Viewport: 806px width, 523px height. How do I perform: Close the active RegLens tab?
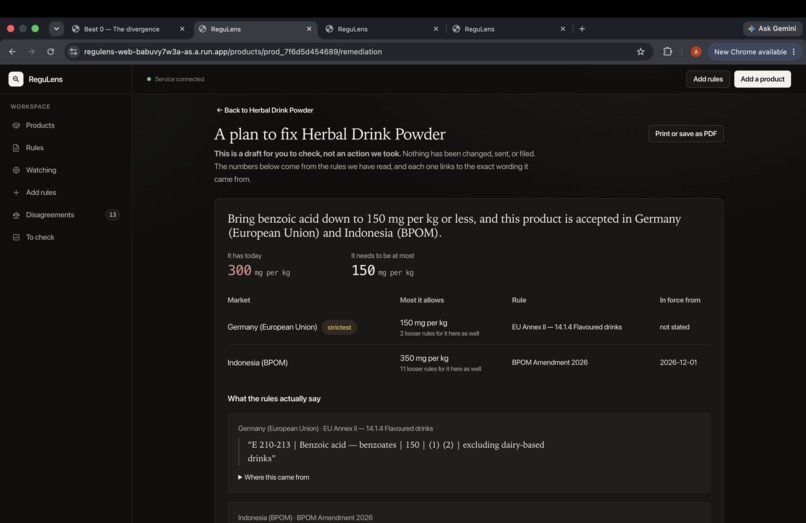[309, 29]
